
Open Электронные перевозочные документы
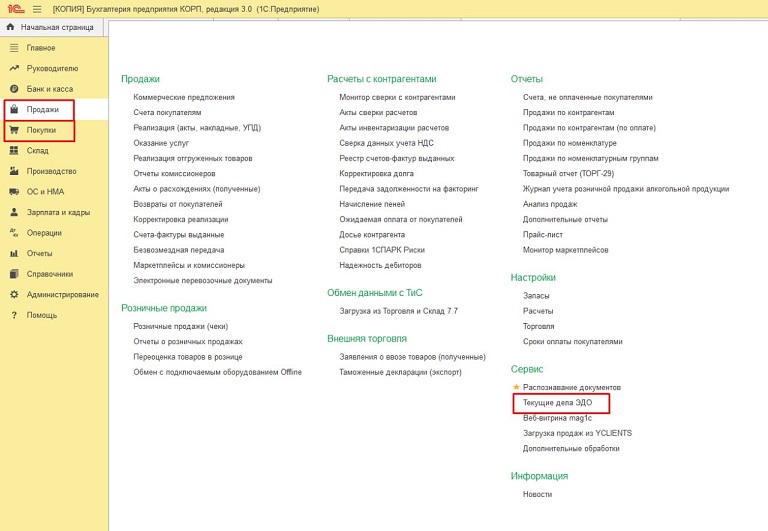click(203, 280)
